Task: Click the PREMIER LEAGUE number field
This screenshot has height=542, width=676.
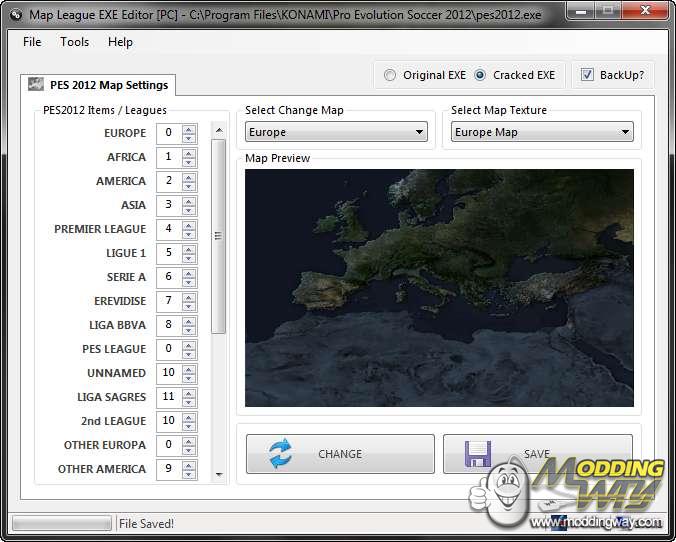Action: pos(168,229)
